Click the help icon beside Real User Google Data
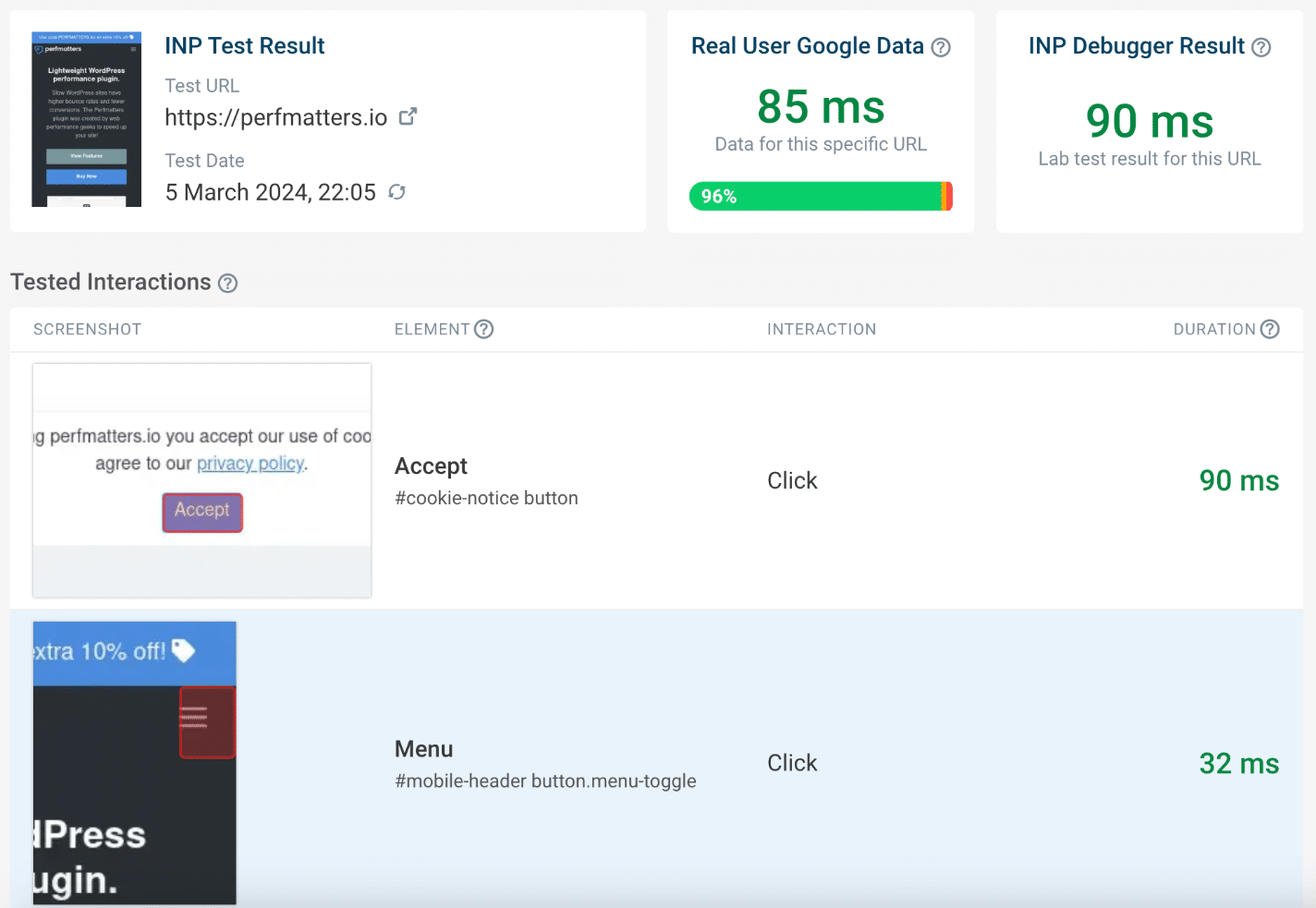 [941, 47]
